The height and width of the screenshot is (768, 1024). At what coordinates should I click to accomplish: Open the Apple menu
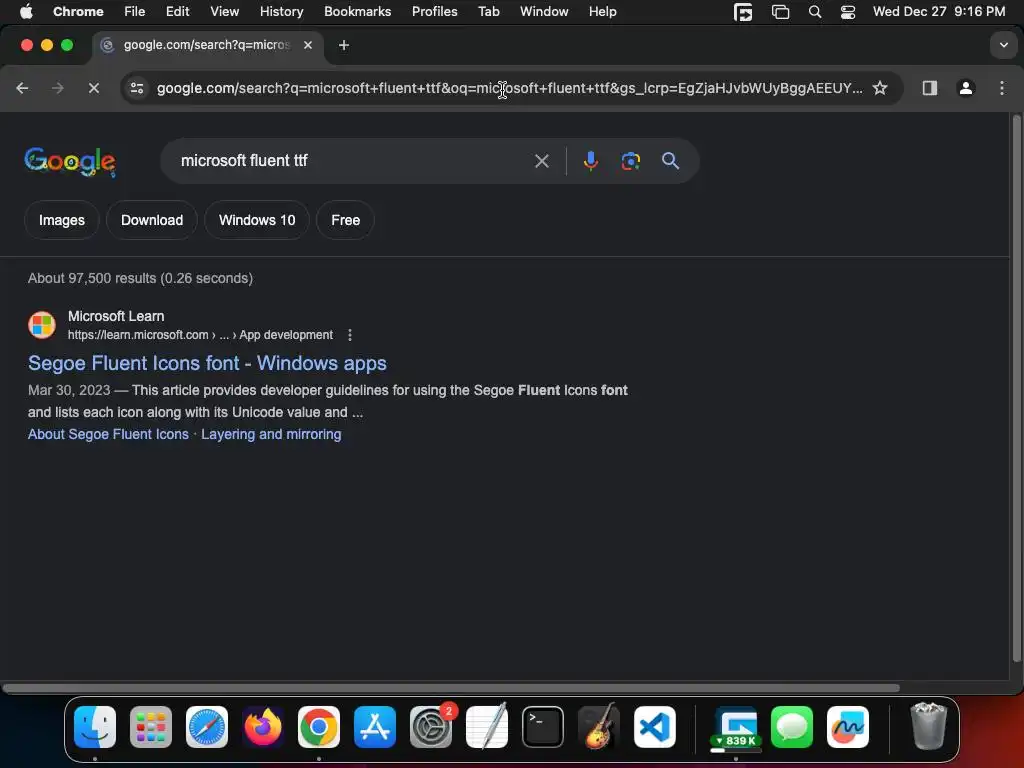pyautogui.click(x=26, y=12)
